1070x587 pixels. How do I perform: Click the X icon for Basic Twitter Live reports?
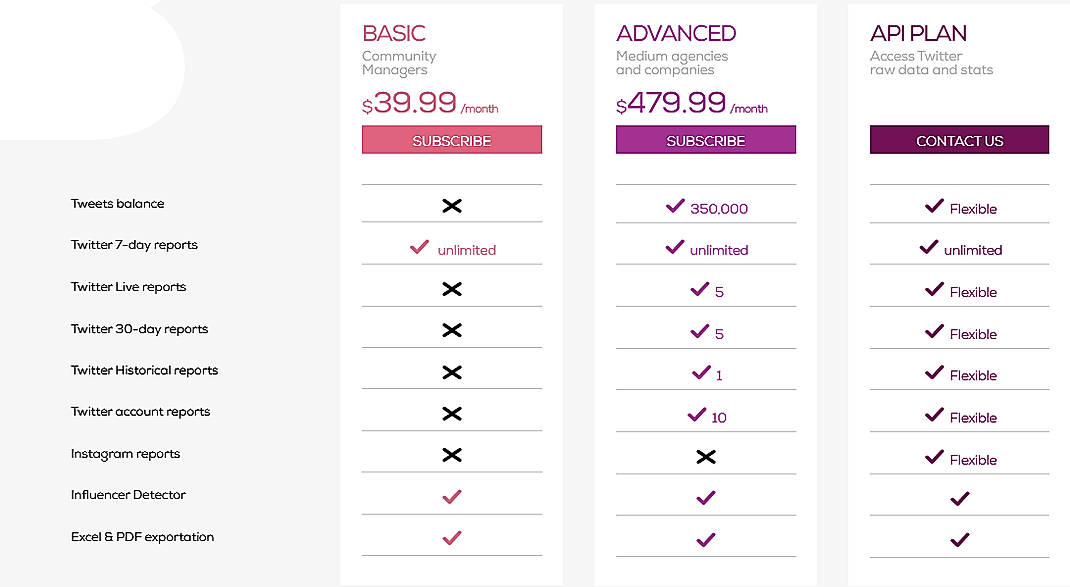tap(452, 289)
